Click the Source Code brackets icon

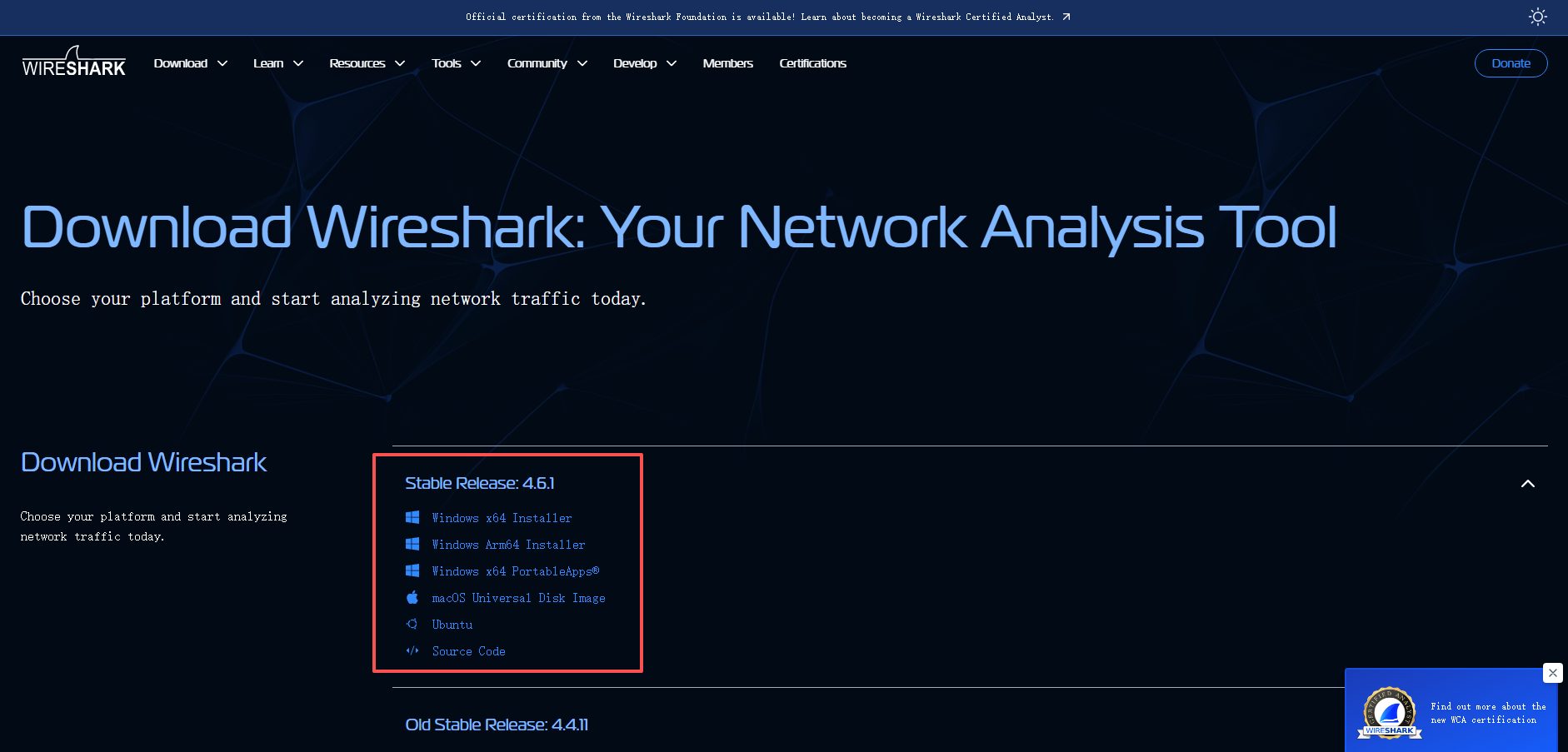coord(412,650)
